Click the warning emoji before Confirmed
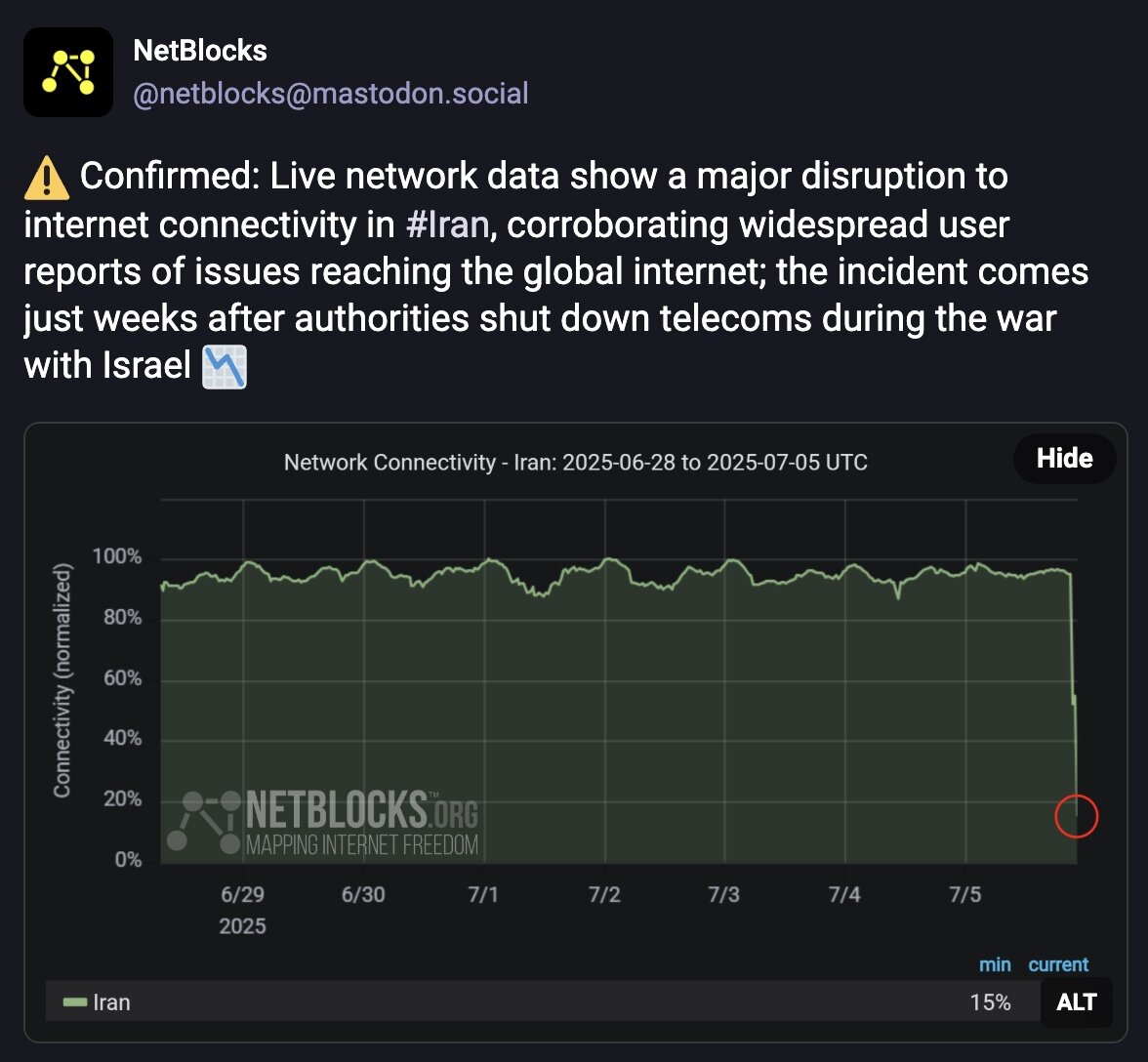 coord(46,178)
